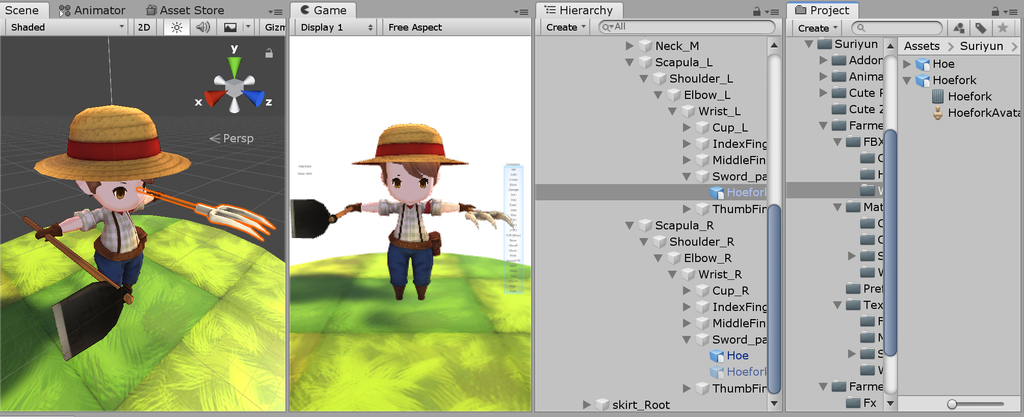
Task: Expand the Cup_L node
Action: (686, 127)
